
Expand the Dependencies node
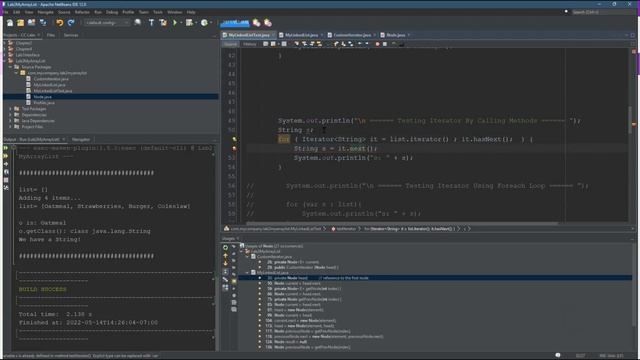[10, 115]
